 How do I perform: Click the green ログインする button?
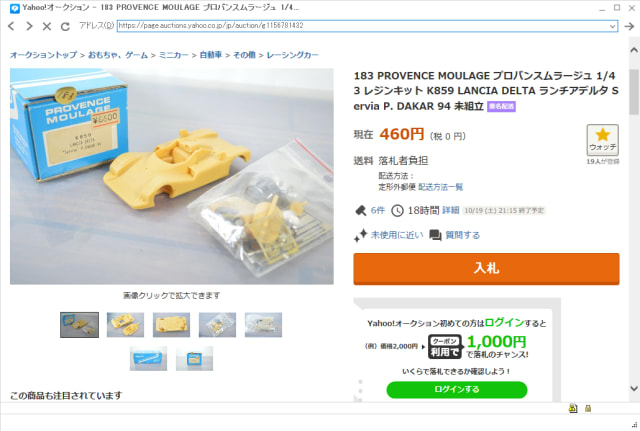pyautogui.click(x=457, y=389)
